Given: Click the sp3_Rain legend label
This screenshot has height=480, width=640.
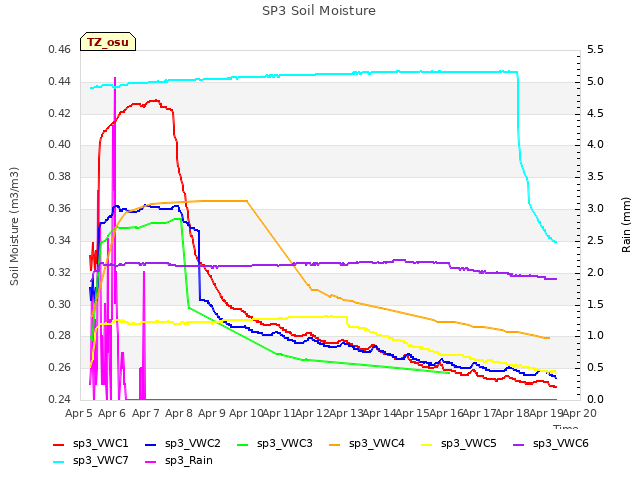Looking at the screenshot, I should [x=189, y=460].
